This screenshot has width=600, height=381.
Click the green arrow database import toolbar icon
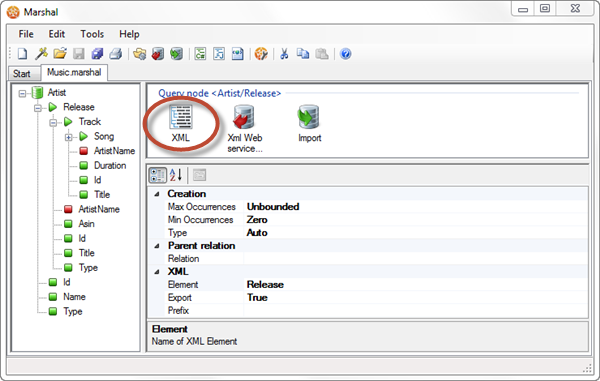pyautogui.click(x=176, y=54)
